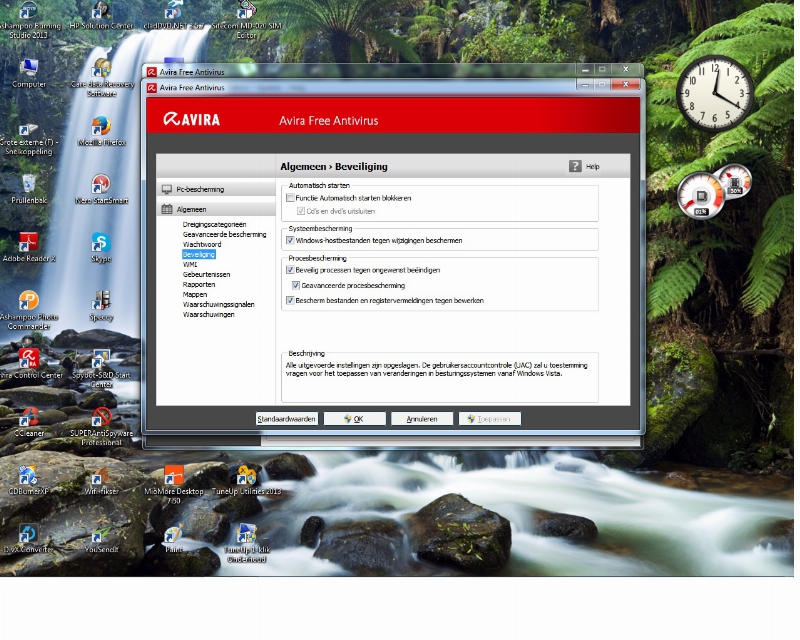Click the Care data Recovery Software icon

102,78
